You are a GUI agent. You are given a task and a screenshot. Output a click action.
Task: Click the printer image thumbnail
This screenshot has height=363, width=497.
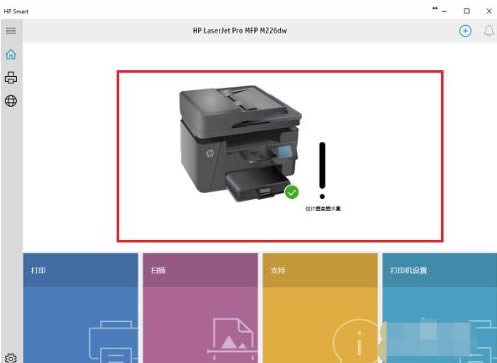[240, 143]
